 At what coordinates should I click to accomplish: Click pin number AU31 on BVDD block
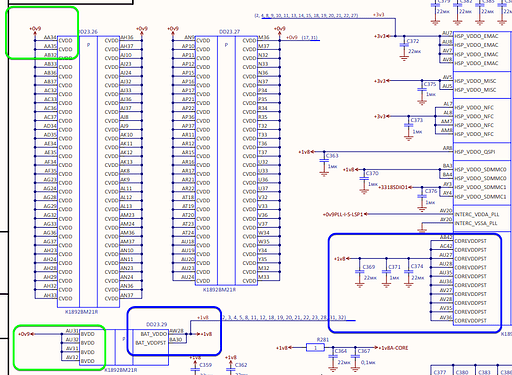(72, 331)
